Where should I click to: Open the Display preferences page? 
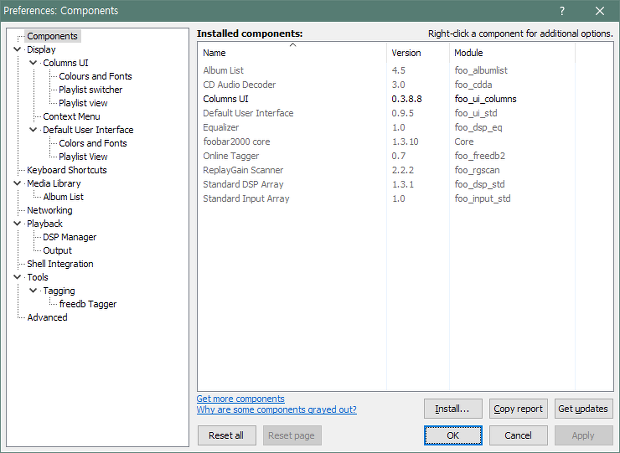click(41, 49)
